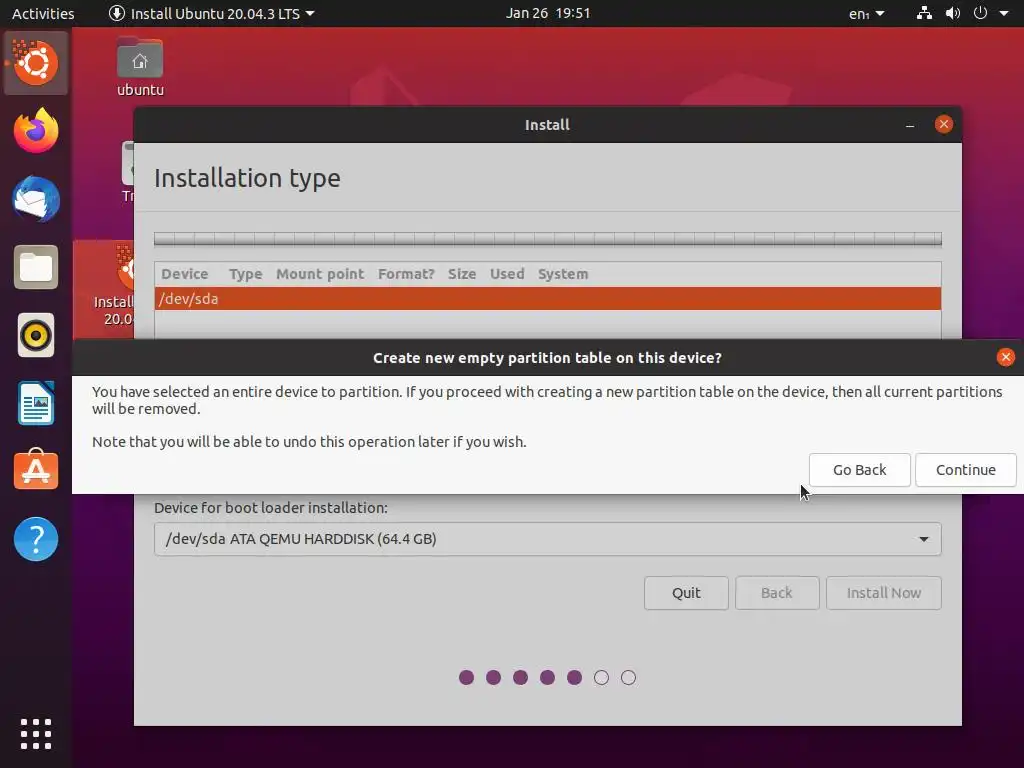Click the power icon in top bar
Image resolution: width=1024 pixels, height=768 pixels.
click(x=980, y=13)
